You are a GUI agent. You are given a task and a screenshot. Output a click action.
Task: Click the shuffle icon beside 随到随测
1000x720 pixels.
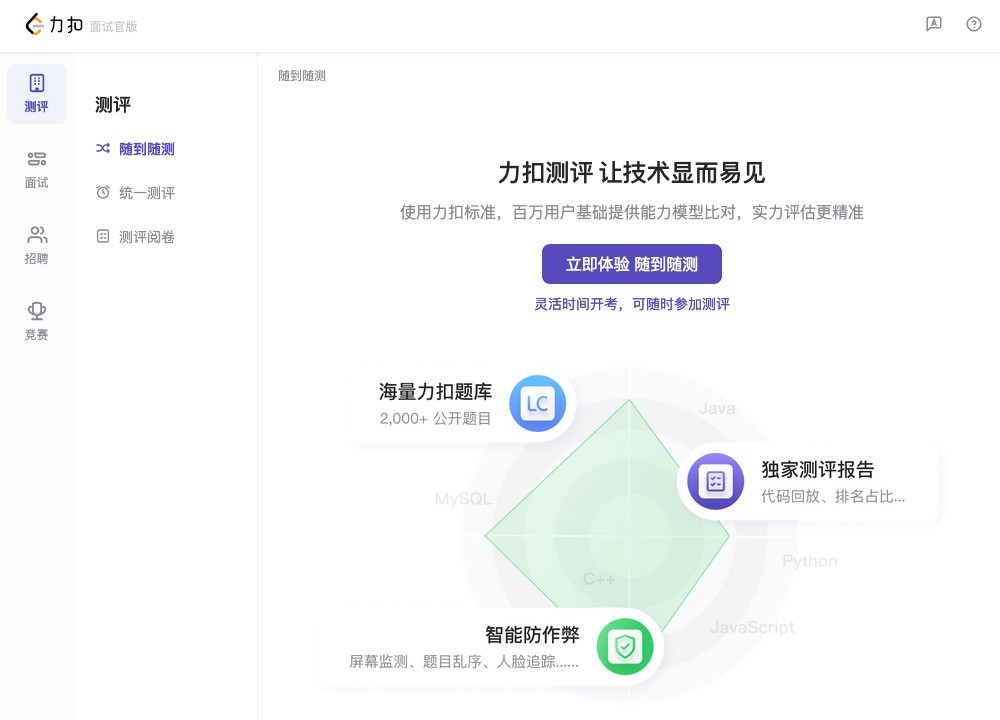point(103,148)
